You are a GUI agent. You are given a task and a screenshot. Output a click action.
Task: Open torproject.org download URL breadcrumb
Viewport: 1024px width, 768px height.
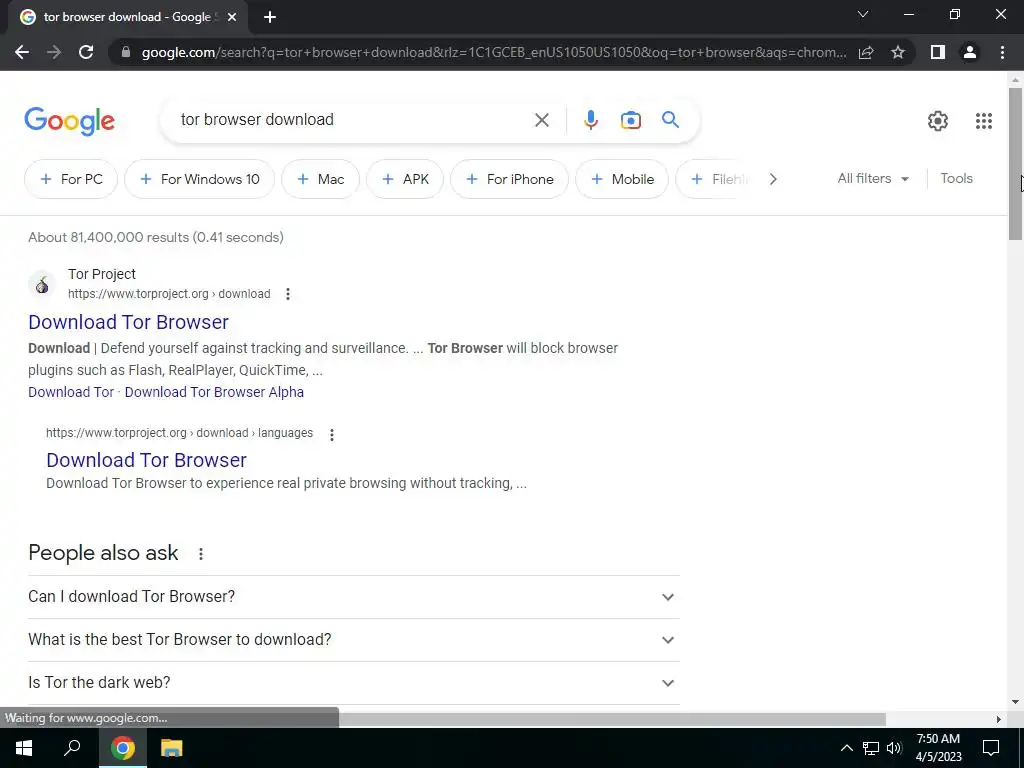point(169,294)
